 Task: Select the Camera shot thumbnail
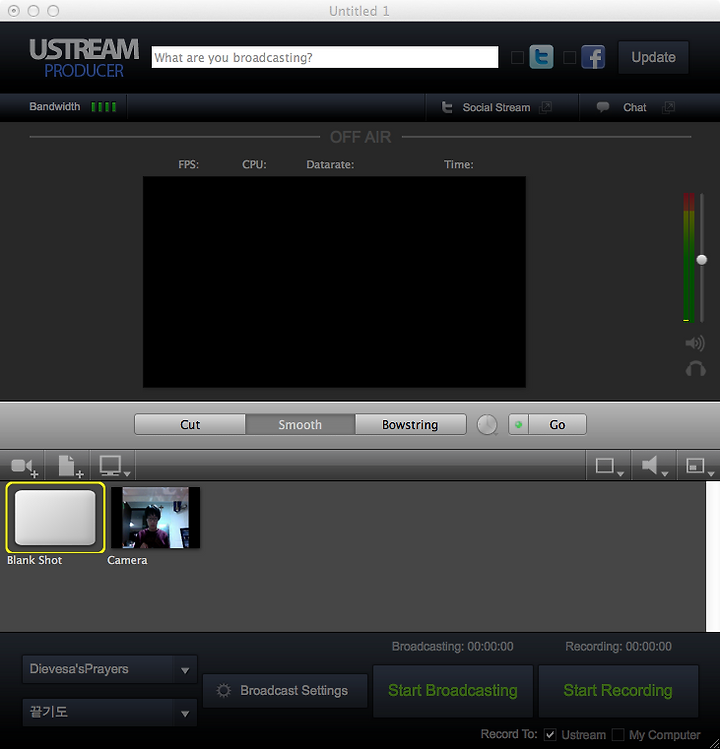155,517
